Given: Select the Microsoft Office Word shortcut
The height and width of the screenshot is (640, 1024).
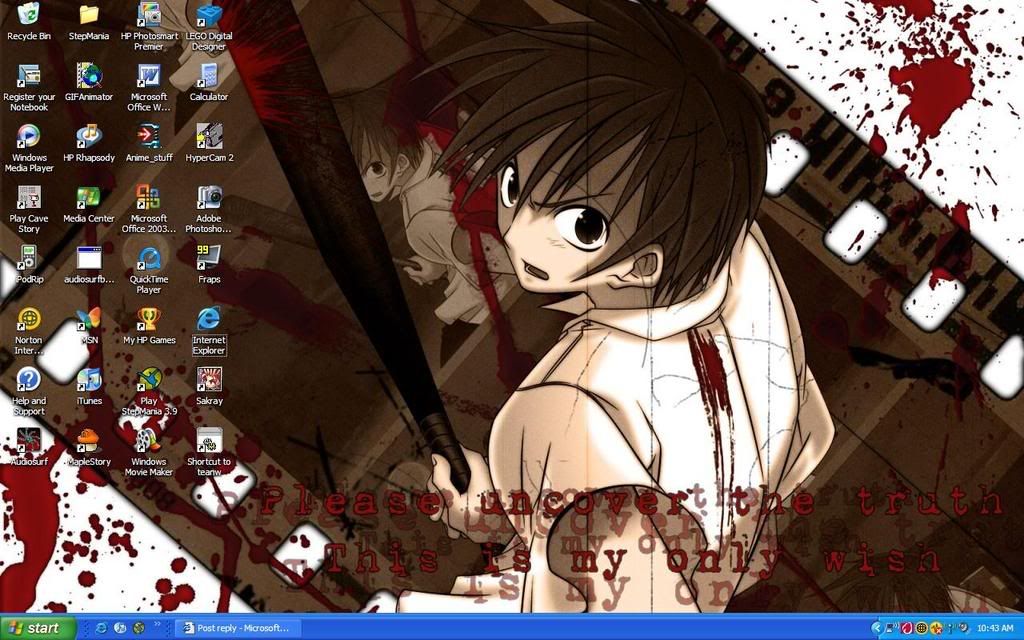Looking at the screenshot, I should click(x=149, y=88).
